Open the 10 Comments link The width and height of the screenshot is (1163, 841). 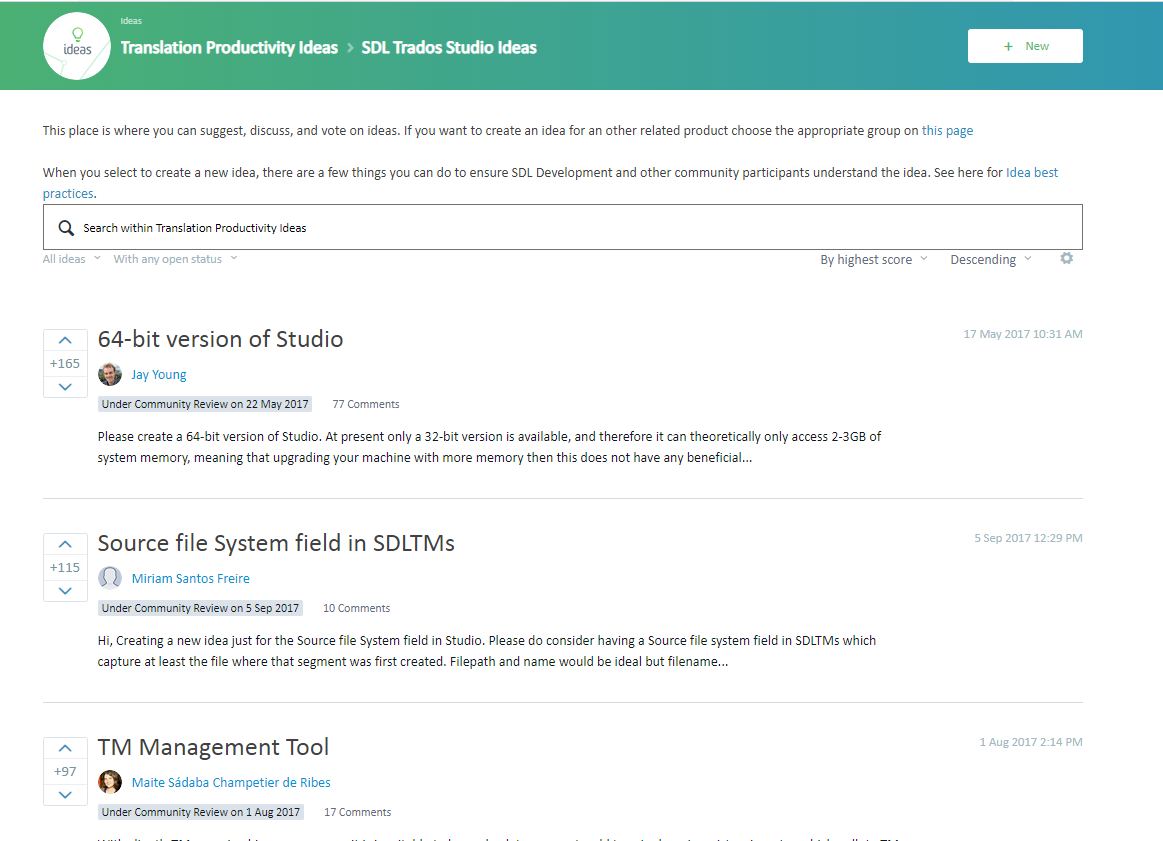(x=356, y=608)
